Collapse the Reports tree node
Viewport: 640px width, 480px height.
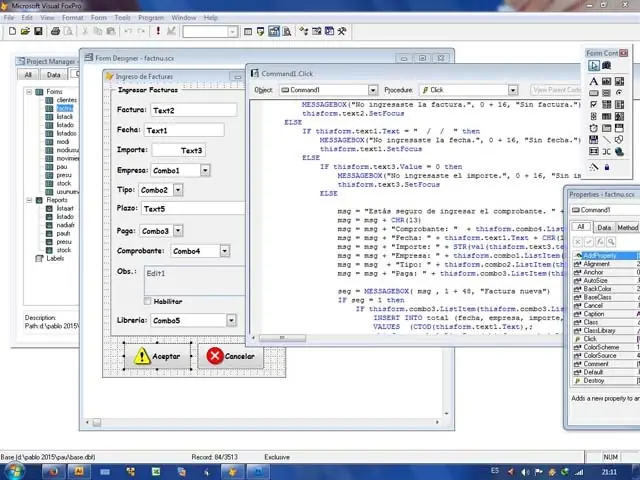tap(29, 200)
